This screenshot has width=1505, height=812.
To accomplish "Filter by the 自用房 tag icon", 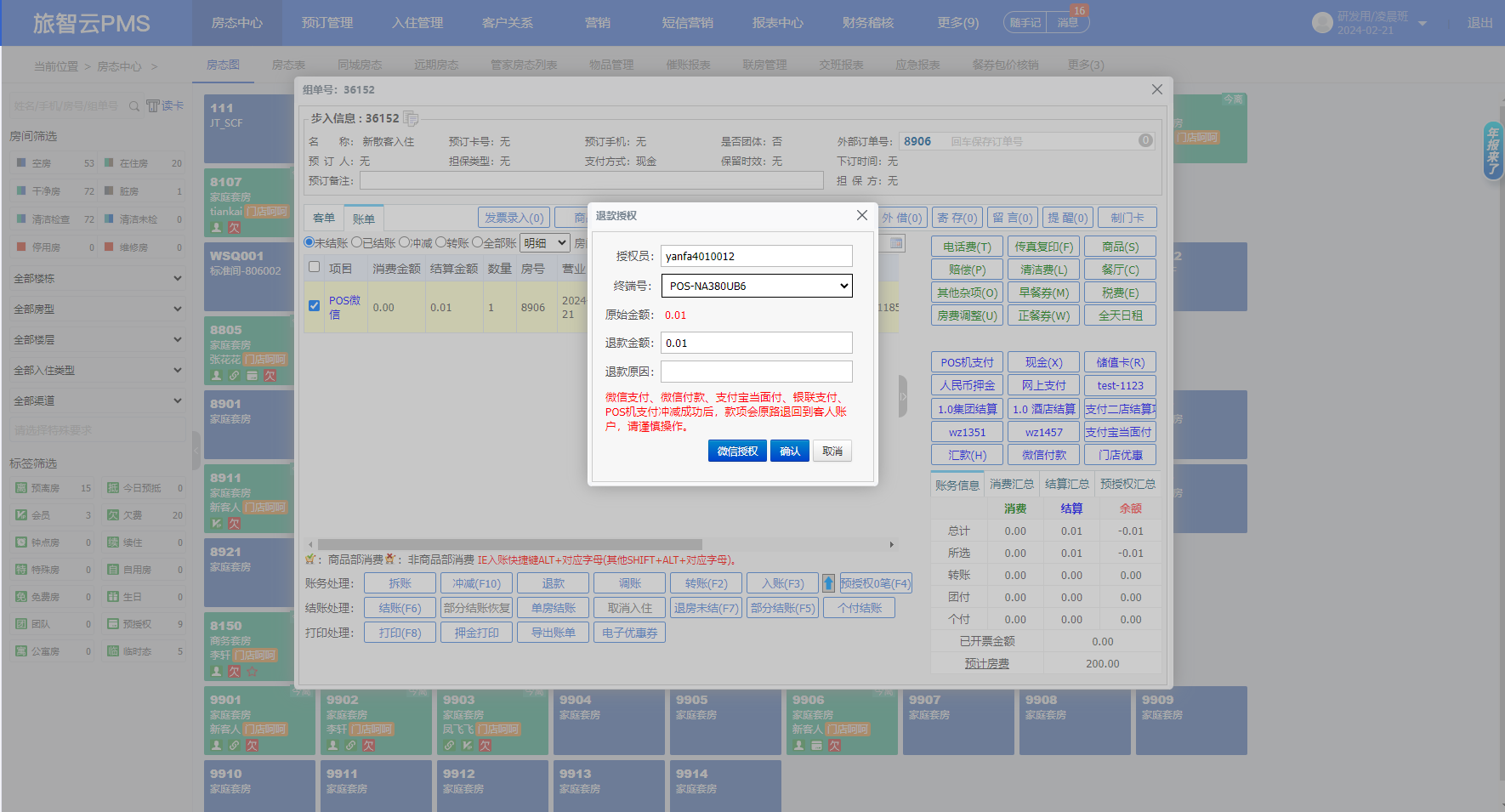I will tap(113, 570).
